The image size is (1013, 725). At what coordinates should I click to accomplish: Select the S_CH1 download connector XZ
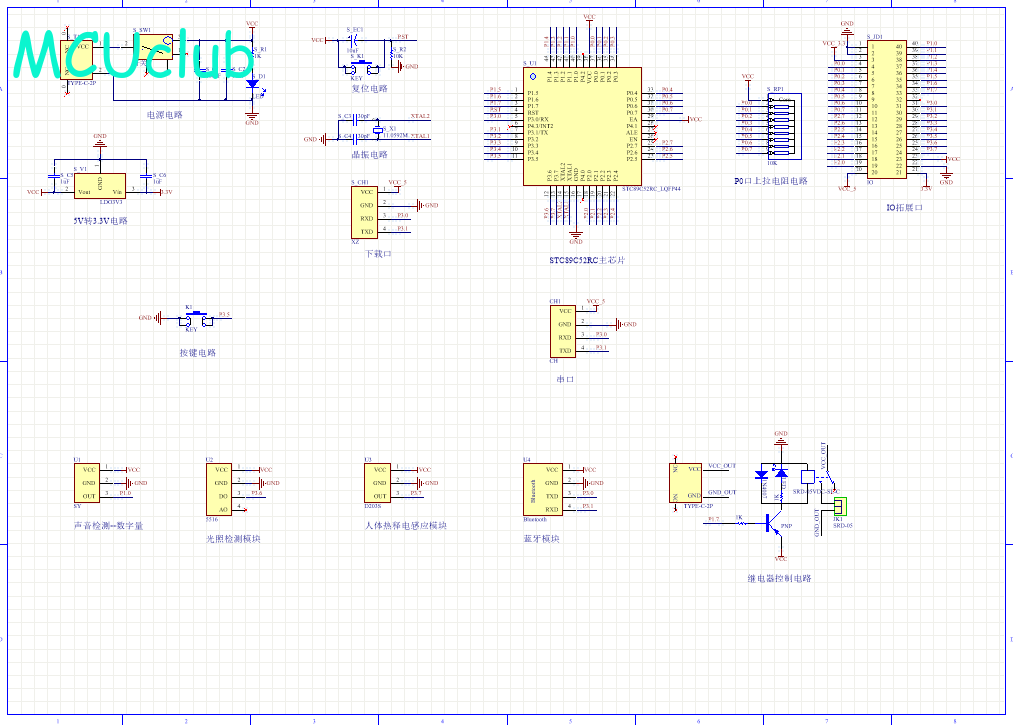(x=364, y=213)
